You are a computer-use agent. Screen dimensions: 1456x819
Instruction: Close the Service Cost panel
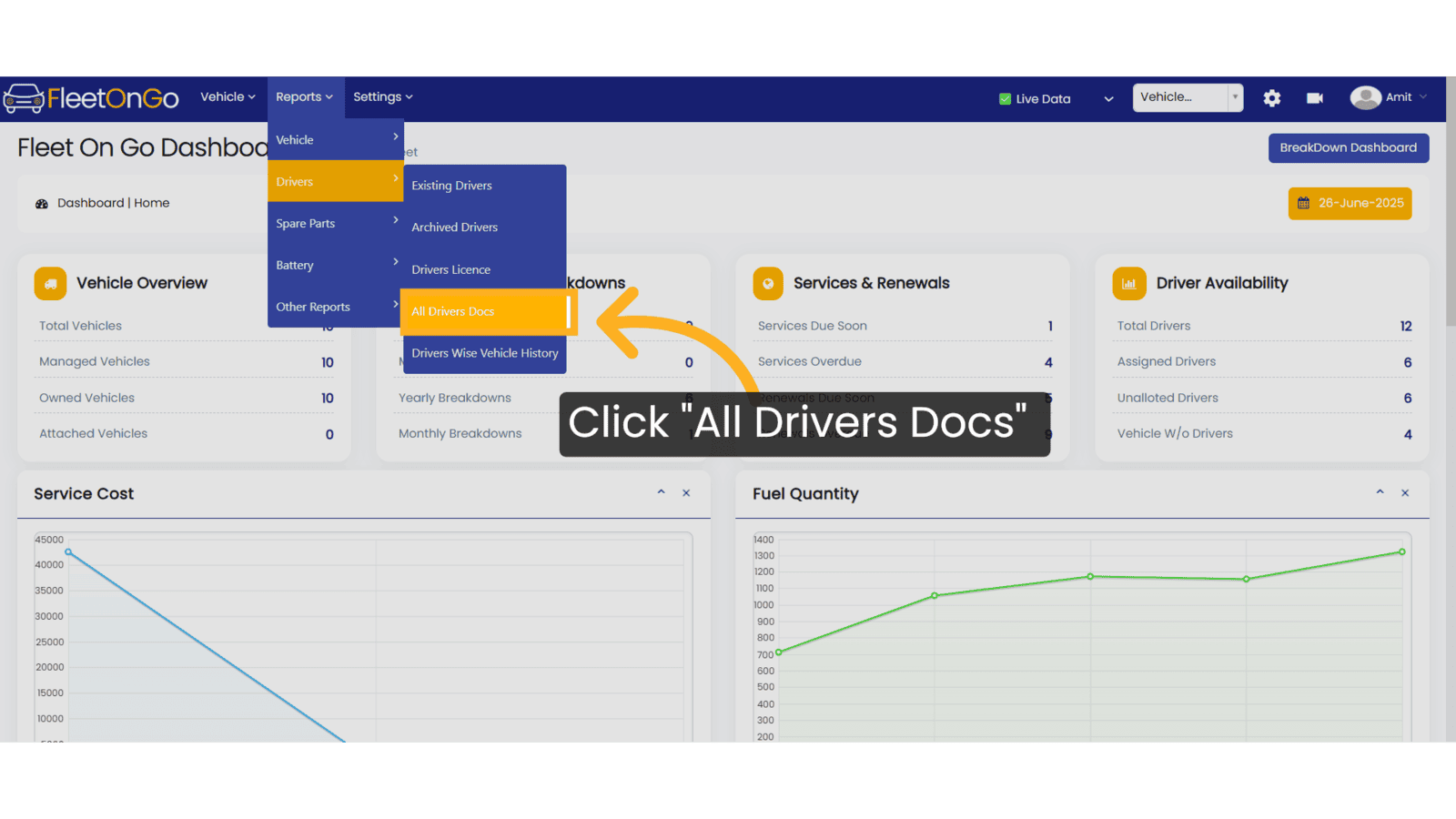point(686,493)
